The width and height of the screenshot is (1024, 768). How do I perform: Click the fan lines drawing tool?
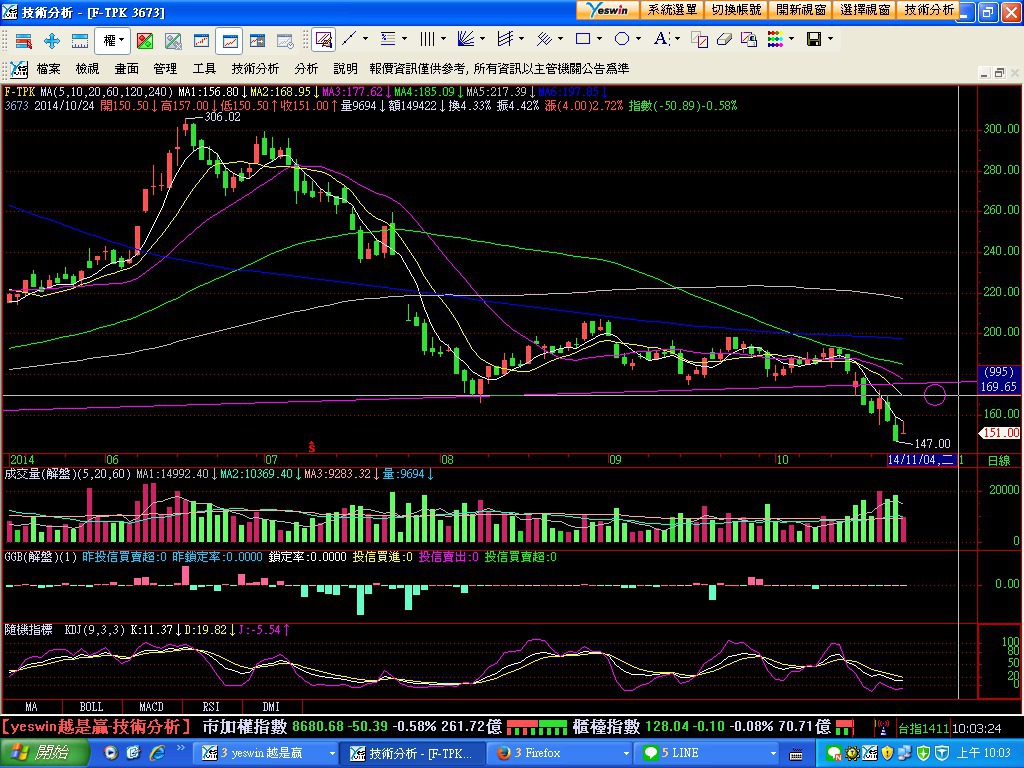(x=465, y=40)
